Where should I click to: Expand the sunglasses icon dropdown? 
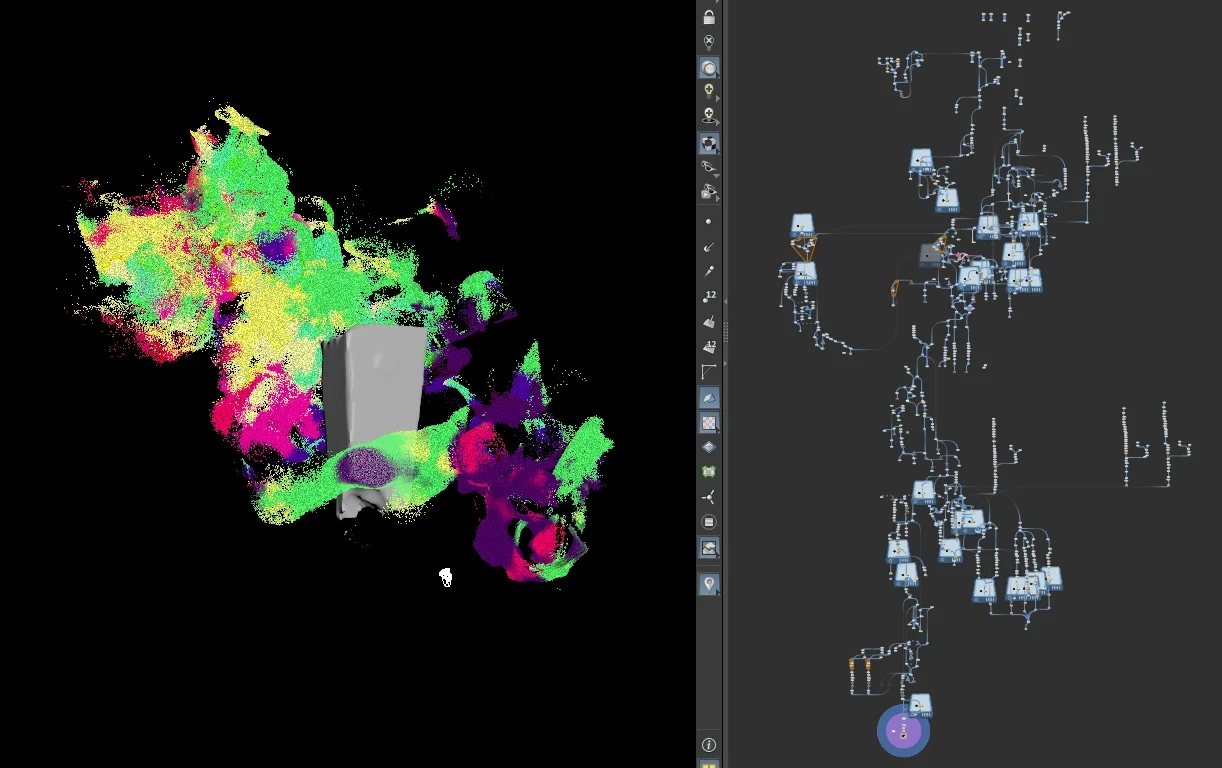tap(718, 174)
